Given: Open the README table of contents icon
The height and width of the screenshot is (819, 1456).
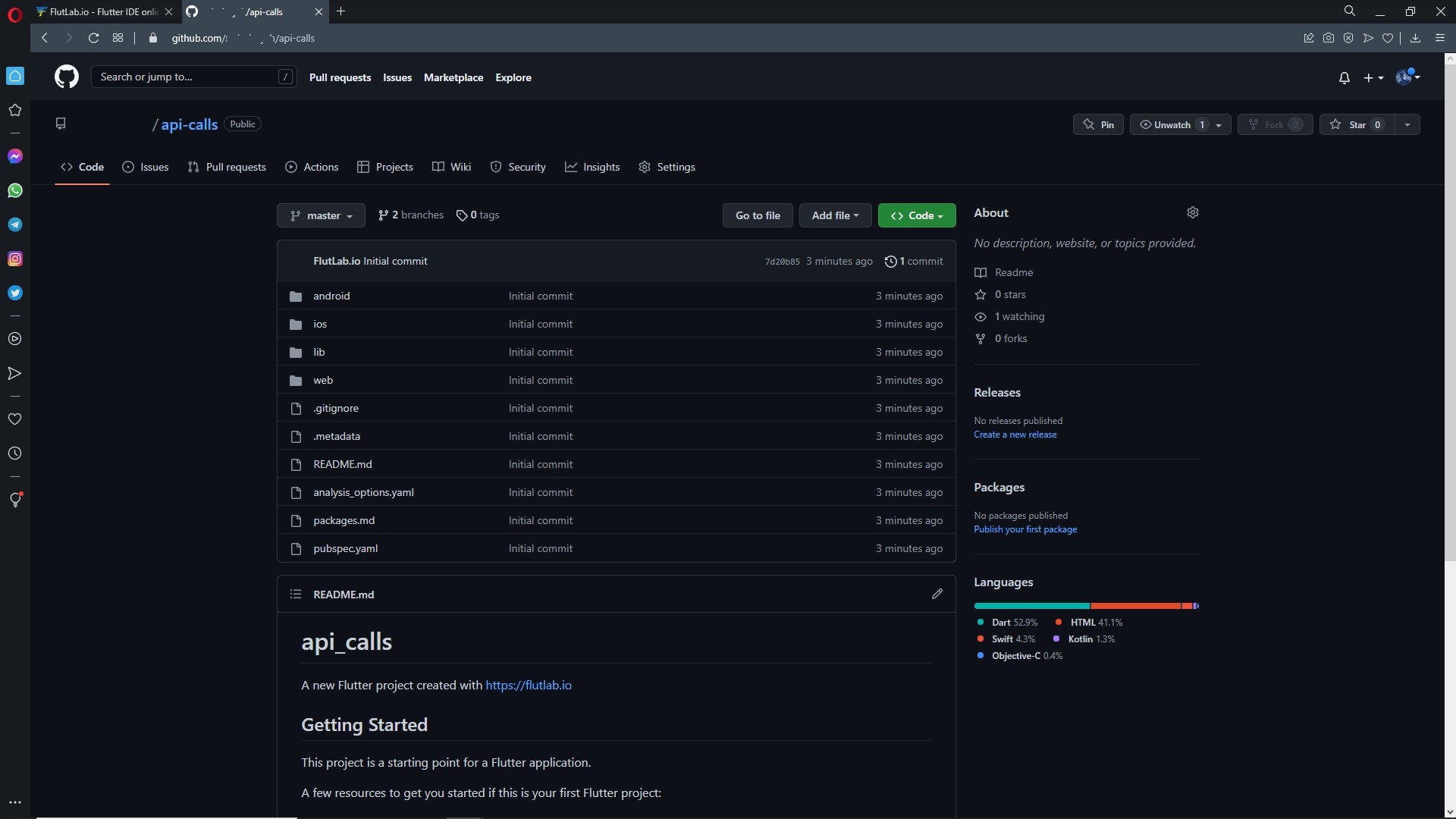Looking at the screenshot, I should pyautogui.click(x=296, y=595).
